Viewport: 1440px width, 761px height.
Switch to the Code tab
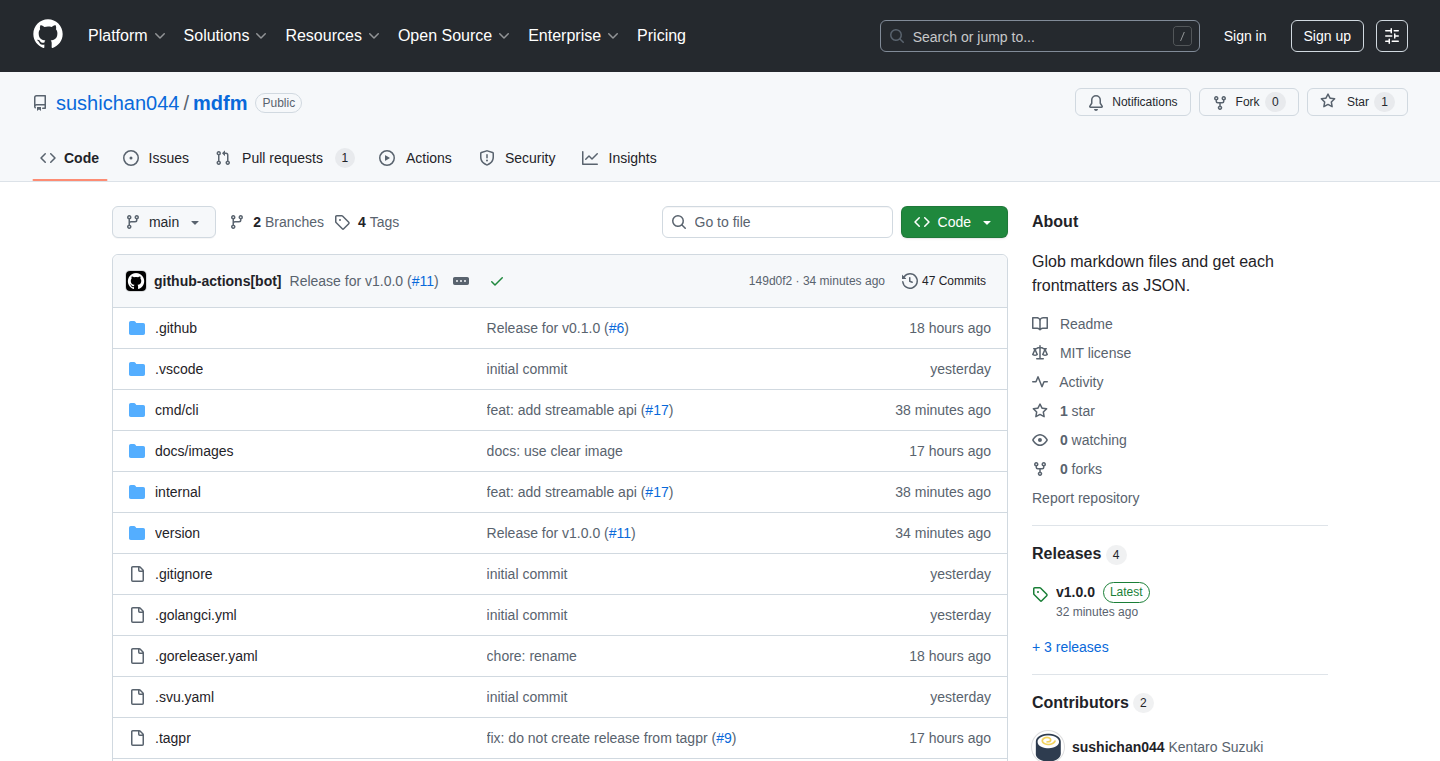(70, 158)
